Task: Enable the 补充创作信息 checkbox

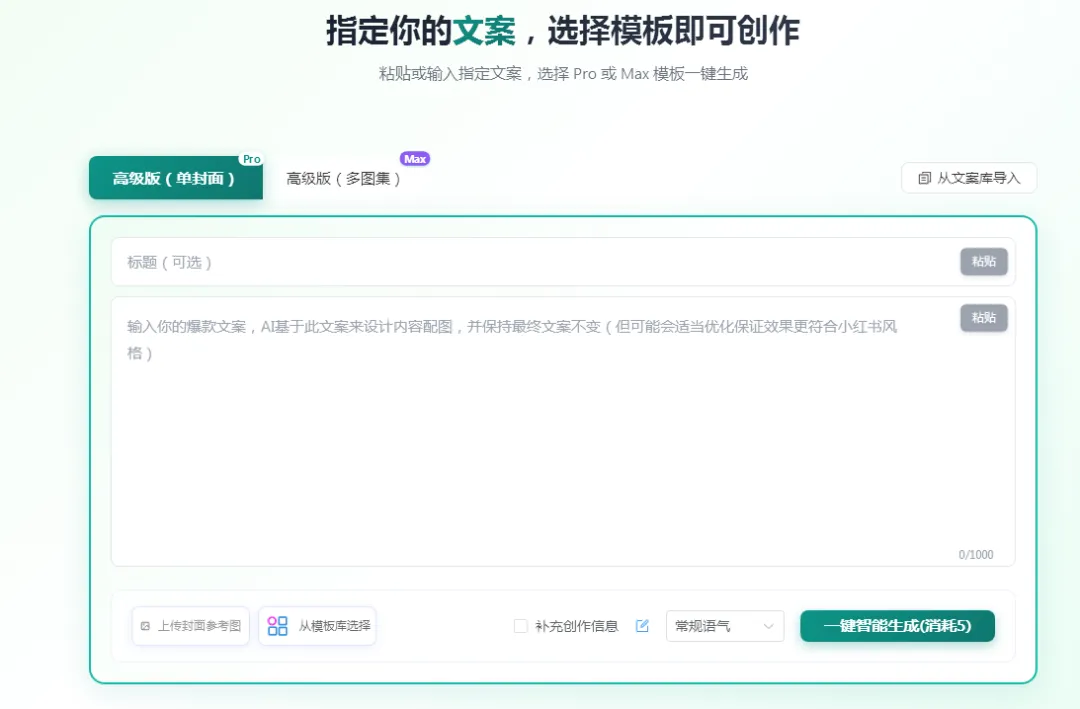Action: click(521, 626)
